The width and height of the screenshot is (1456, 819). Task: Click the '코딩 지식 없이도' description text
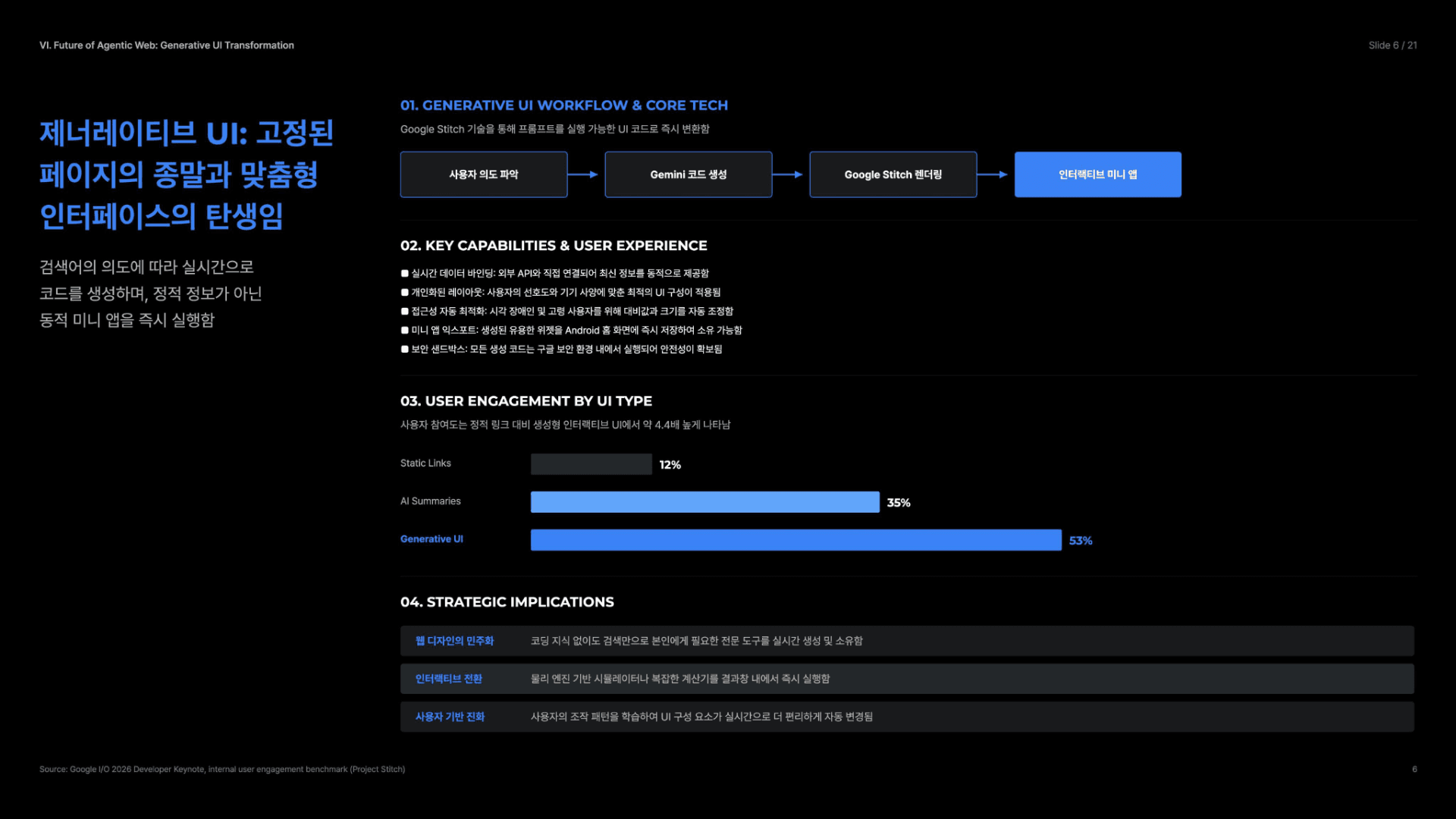pyautogui.click(x=696, y=641)
